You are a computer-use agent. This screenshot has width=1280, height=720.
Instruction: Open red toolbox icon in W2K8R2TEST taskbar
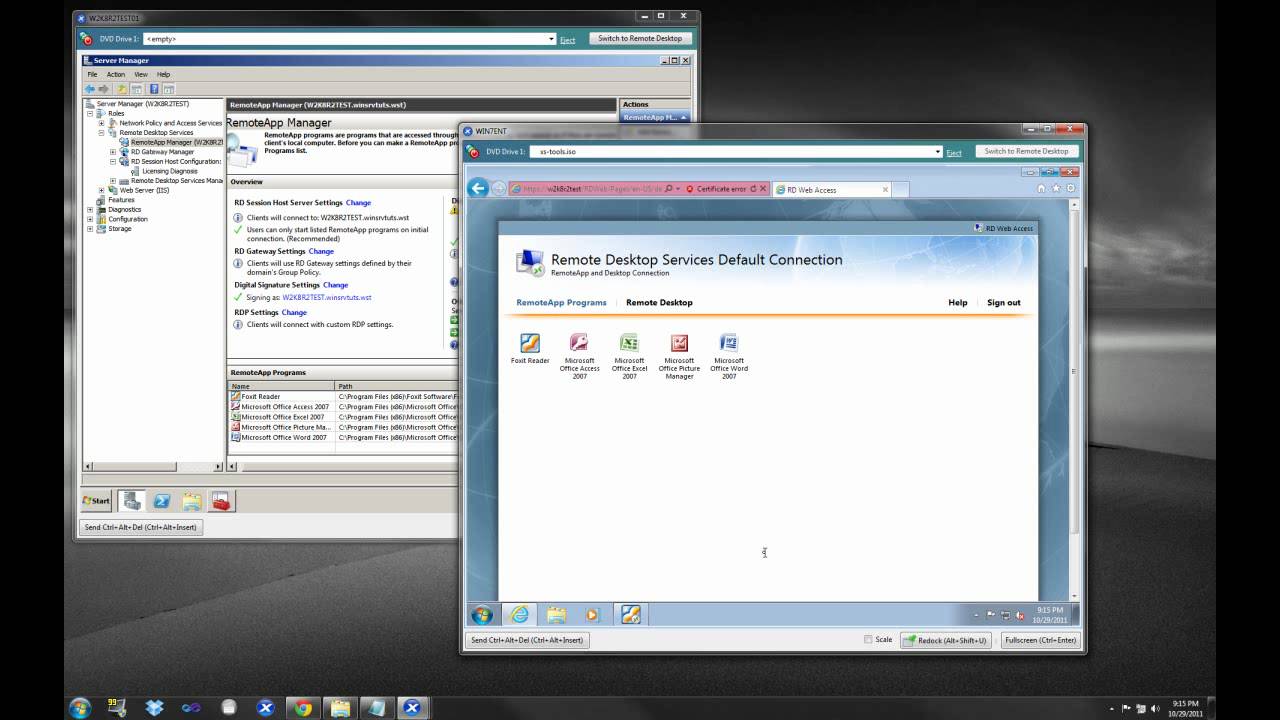click(x=221, y=501)
